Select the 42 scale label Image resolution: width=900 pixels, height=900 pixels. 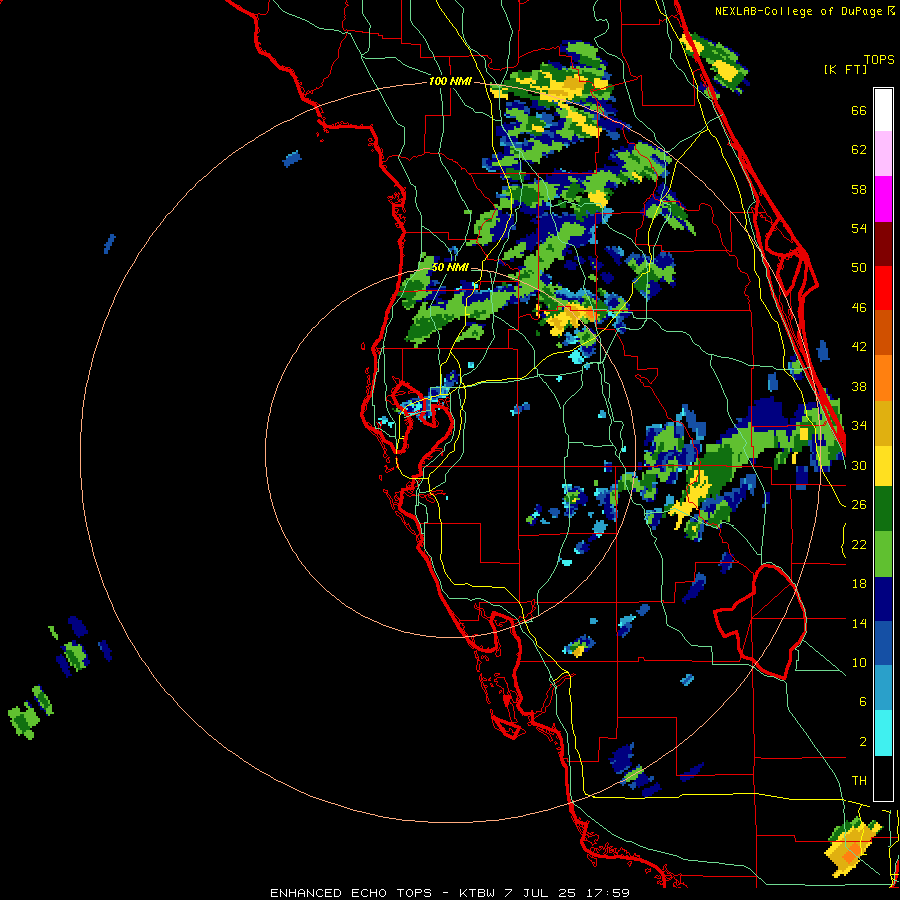click(859, 347)
